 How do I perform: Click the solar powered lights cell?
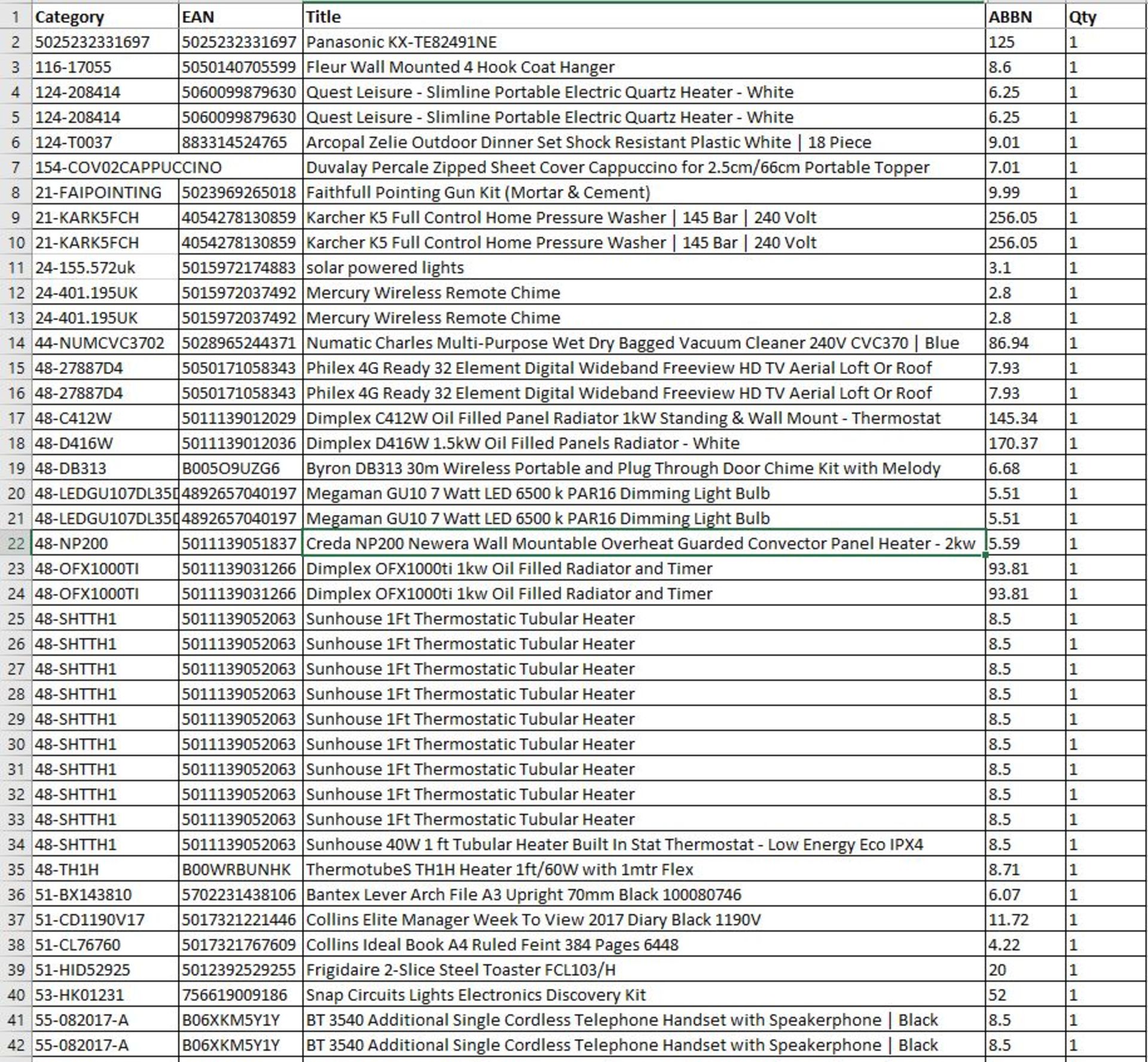[644, 268]
